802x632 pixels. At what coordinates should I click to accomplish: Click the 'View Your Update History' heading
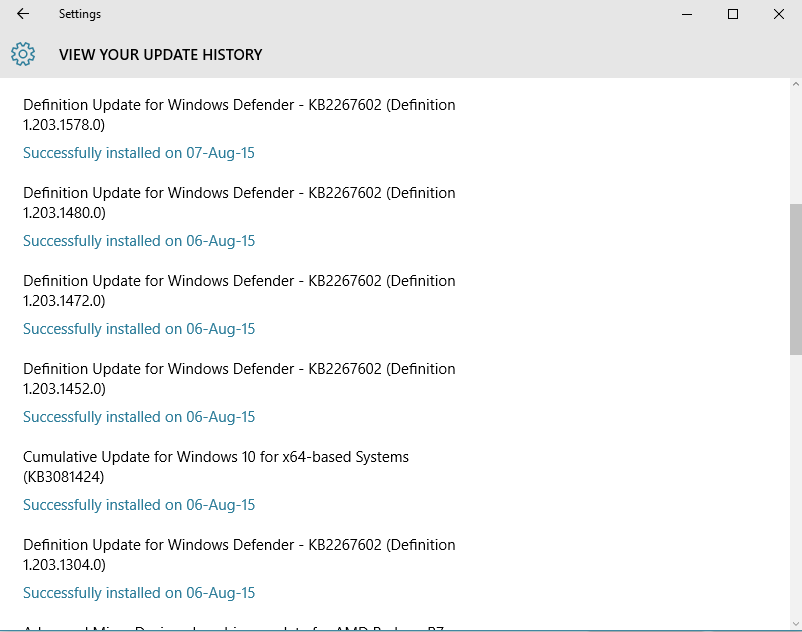160,55
